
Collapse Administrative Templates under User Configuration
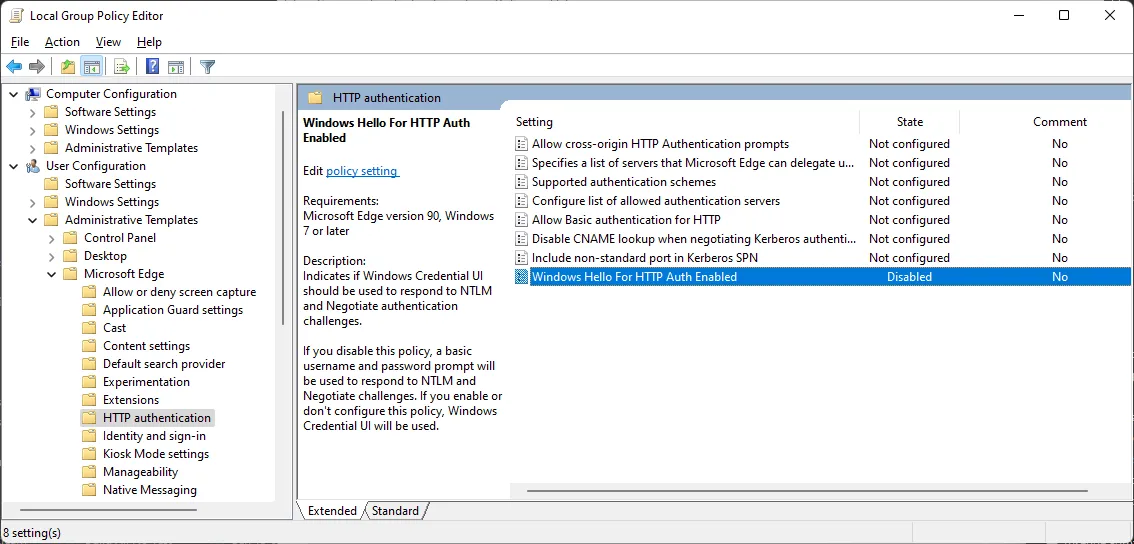coord(33,220)
